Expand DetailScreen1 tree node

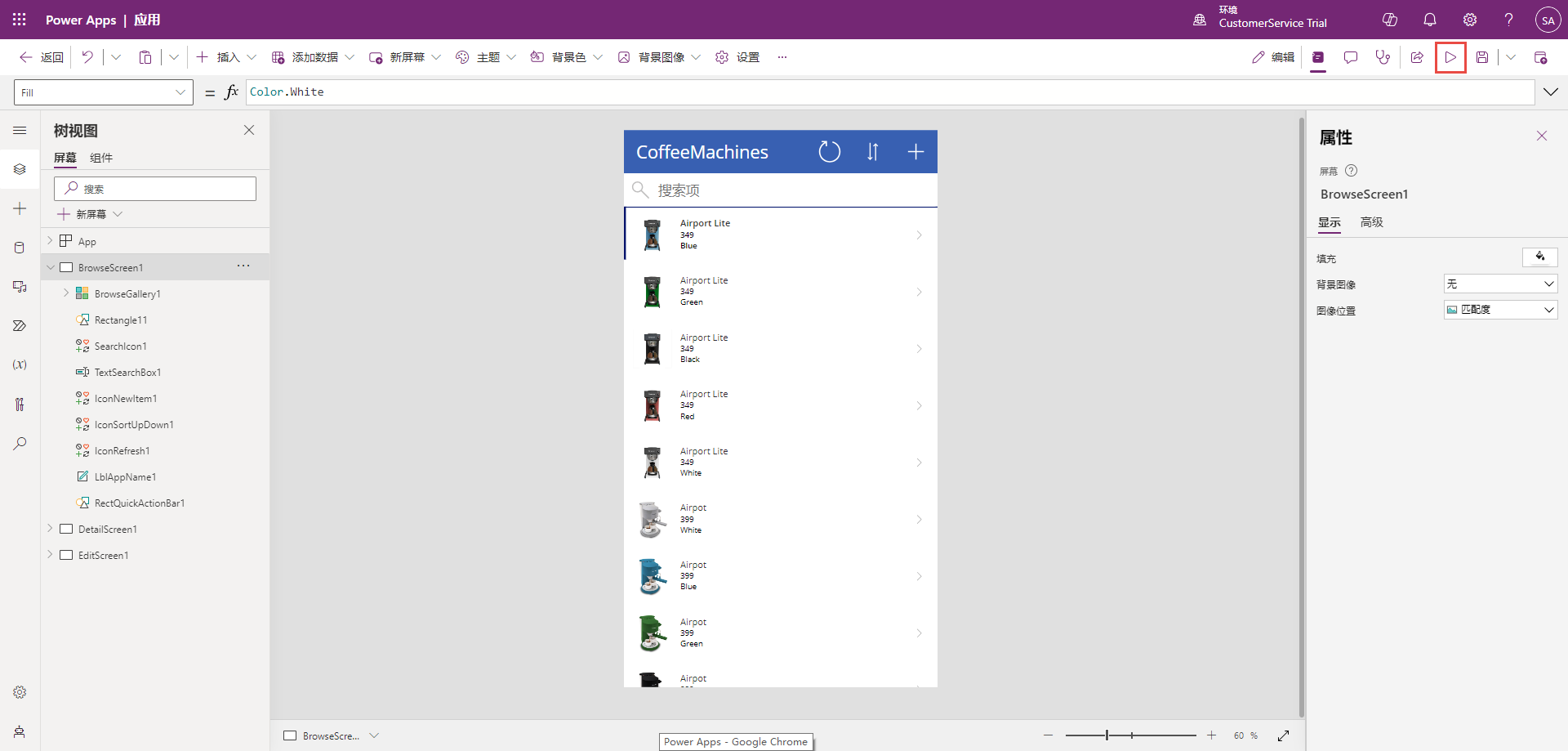[x=50, y=529]
